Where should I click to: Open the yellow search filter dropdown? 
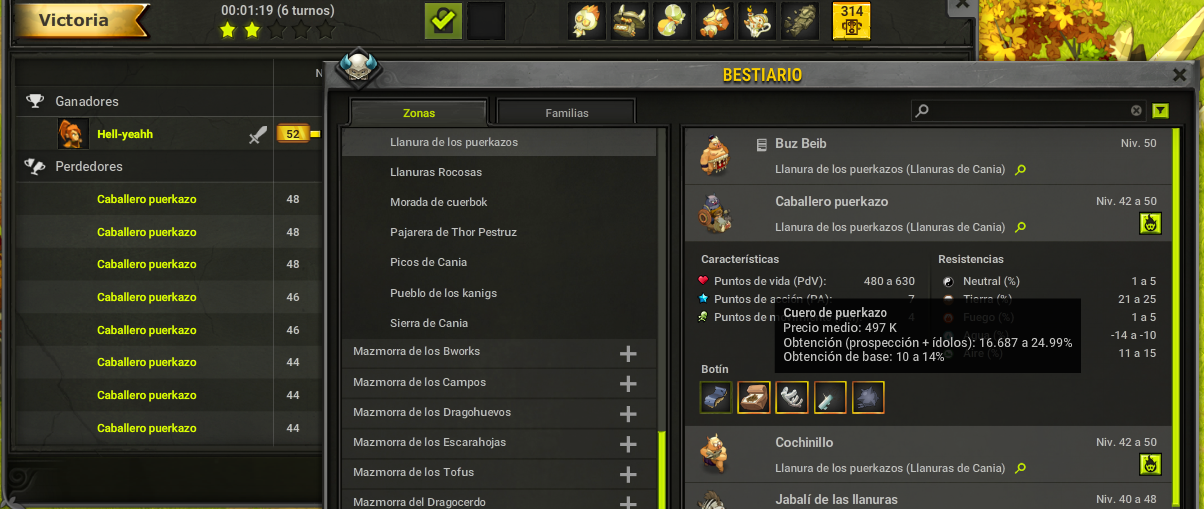pyautogui.click(x=1160, y=111)
